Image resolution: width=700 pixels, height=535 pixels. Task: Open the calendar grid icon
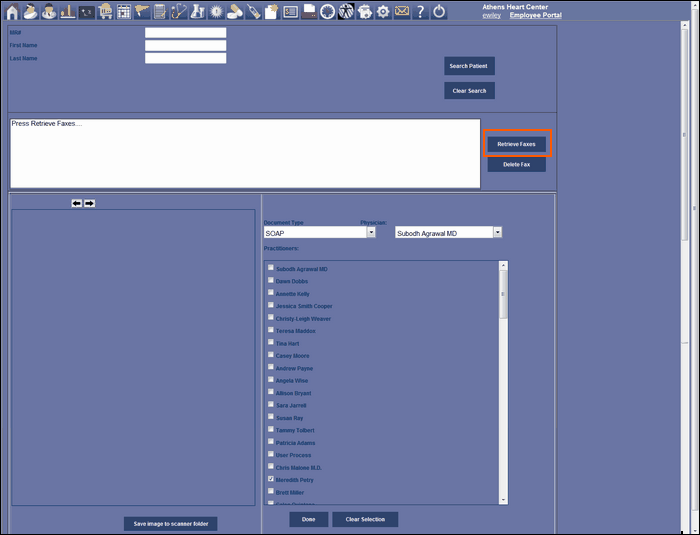(x=124, y=12)
